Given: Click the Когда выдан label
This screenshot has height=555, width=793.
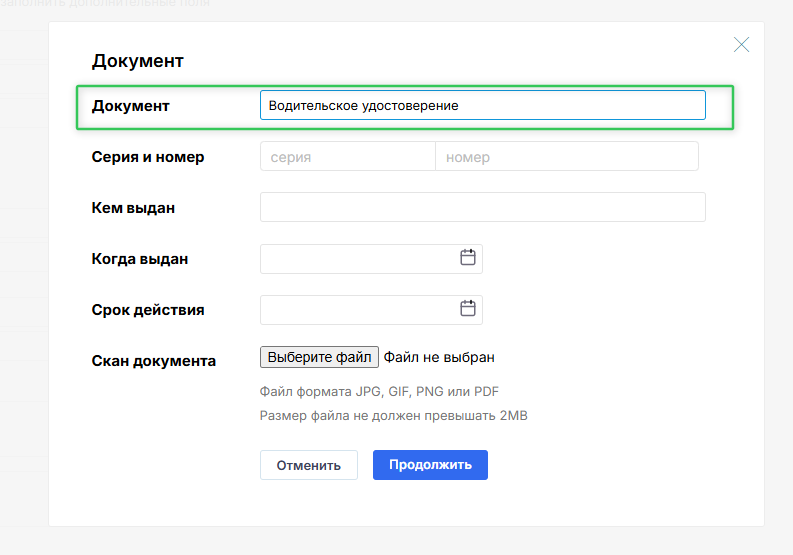Looking at the screenshot, I should tap(140, 259).
